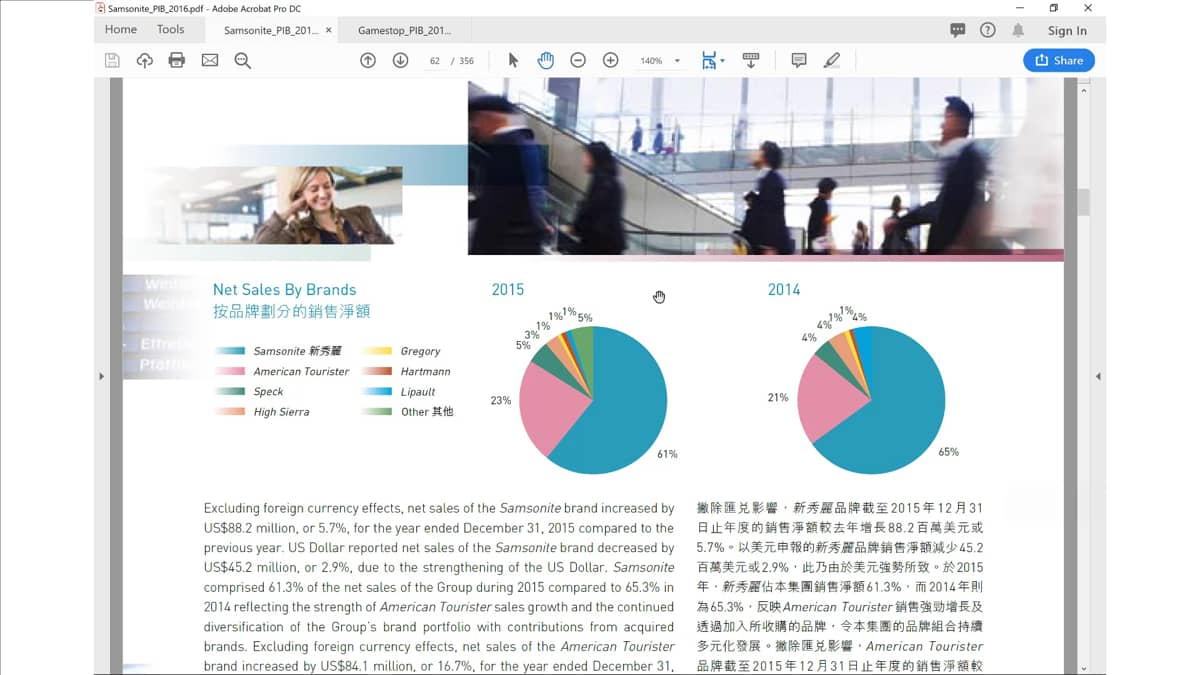Go to next page arrow
This screenshot has width=1200, height=675.
401,60
